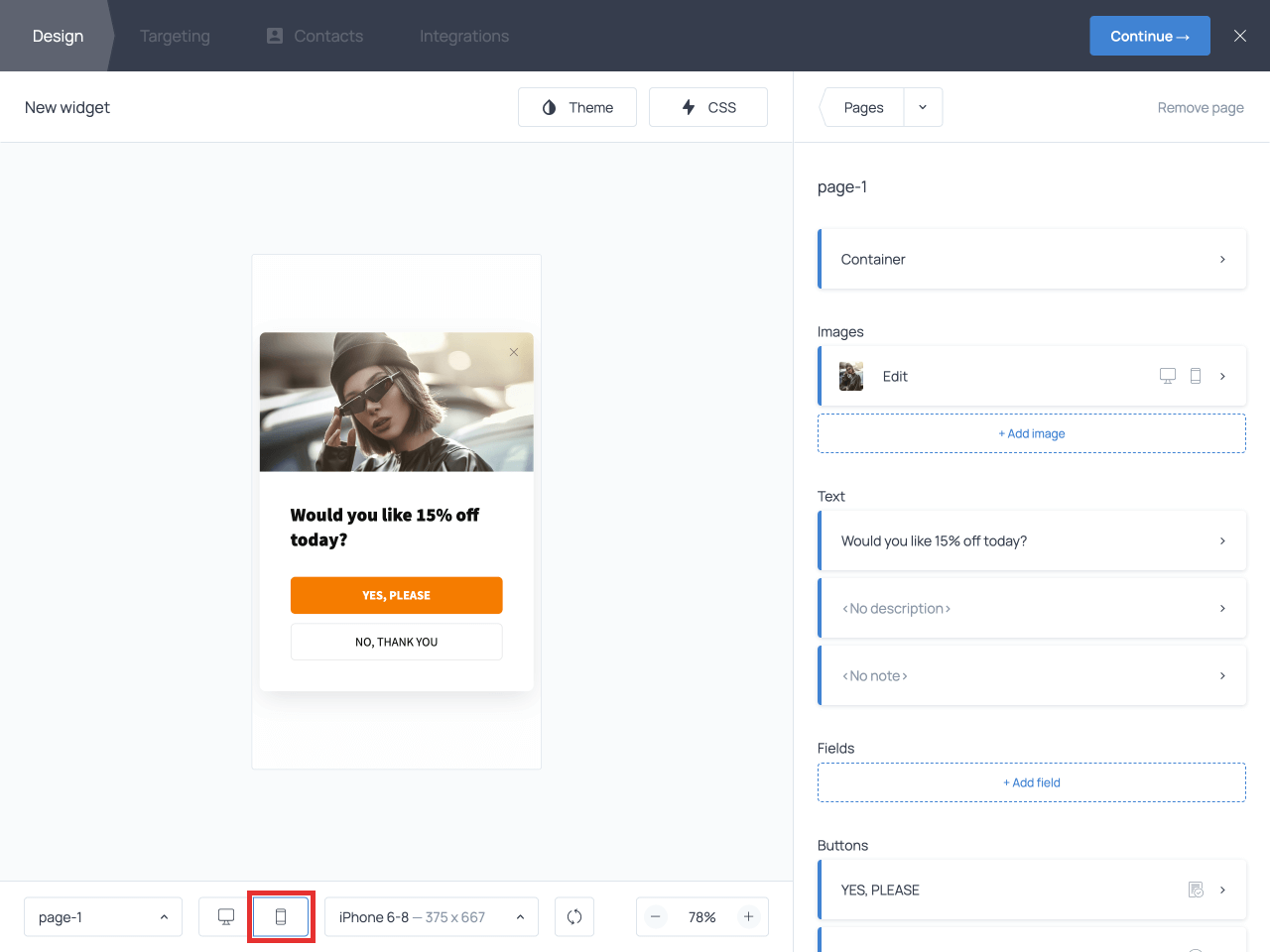Switch to mobile preview mode

coord(281,917)
